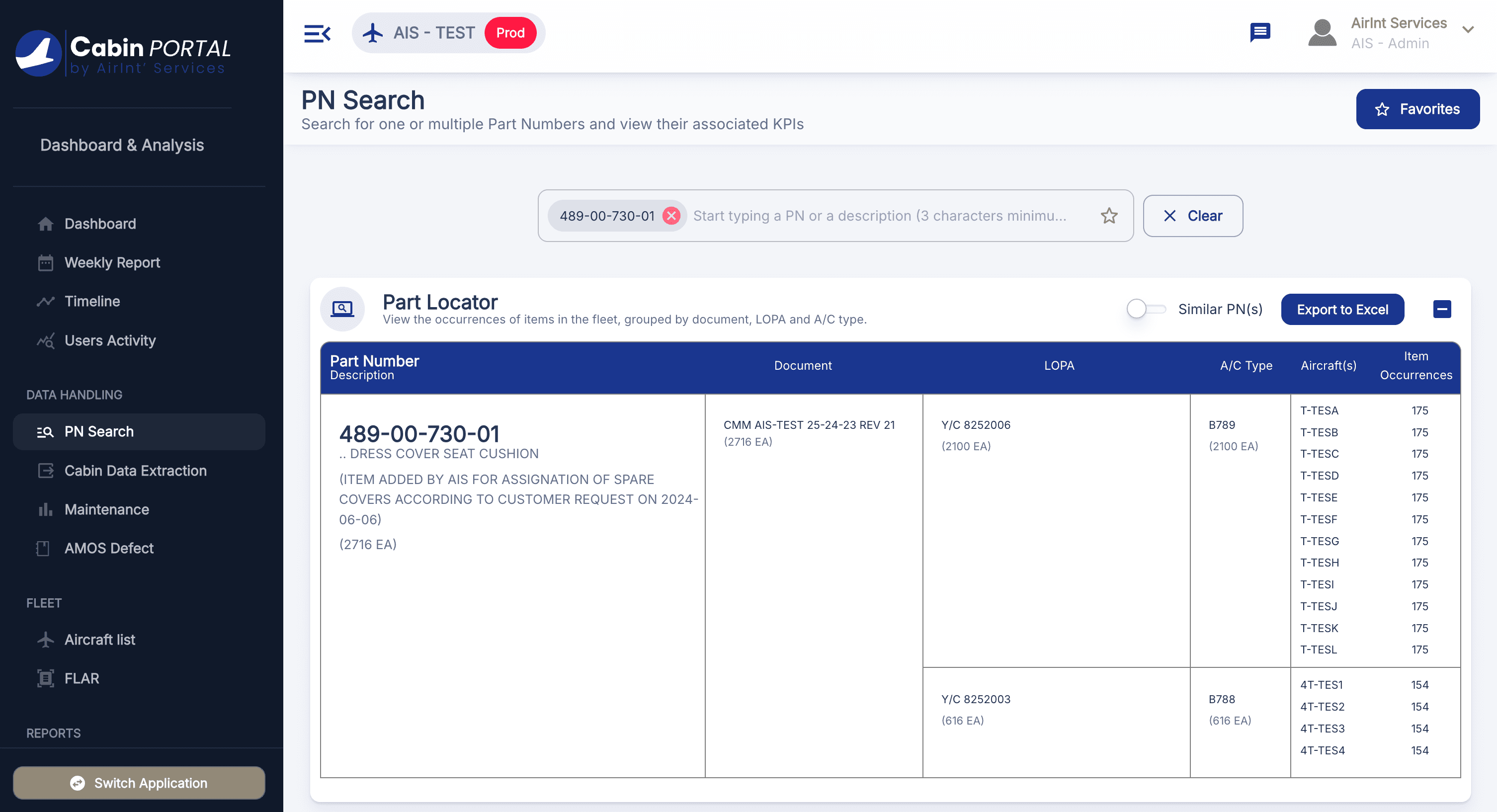Image resolution: width=1497 pixels, height=812 pixels.
Task: Toggle the Similar PN(s) switch
Action: coord(1145,309)
